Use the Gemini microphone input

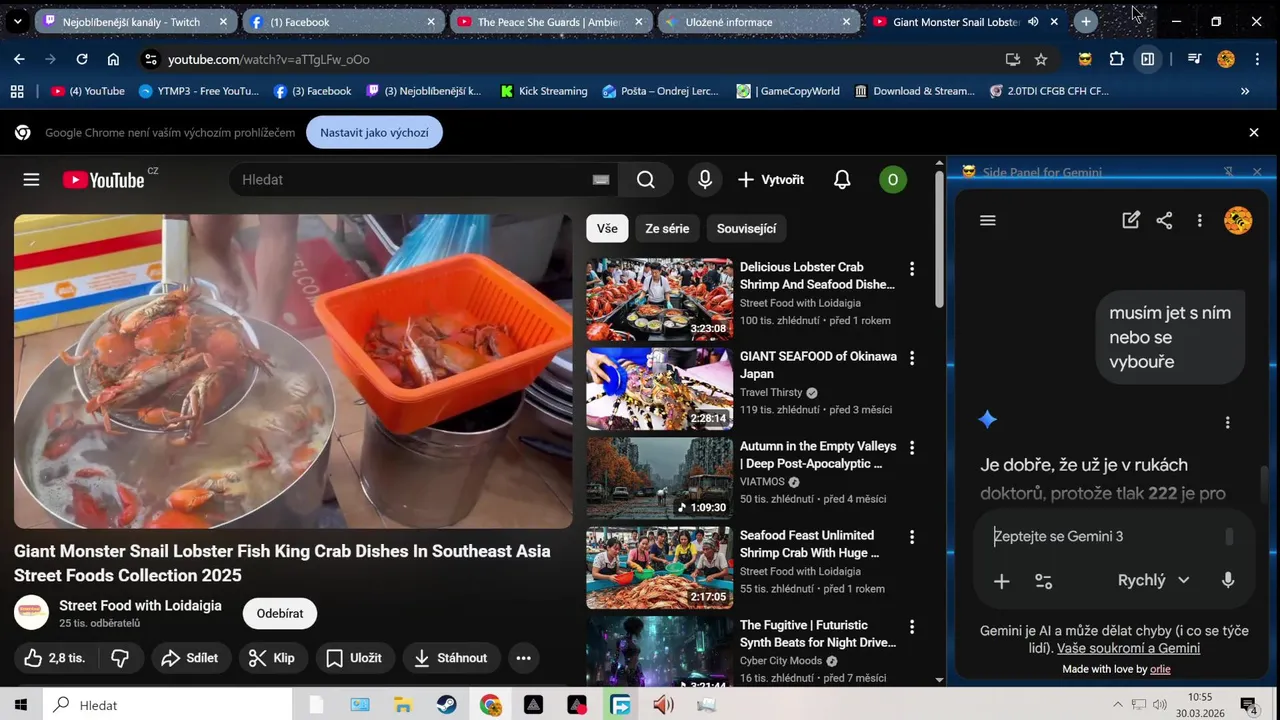point(1228,580)
